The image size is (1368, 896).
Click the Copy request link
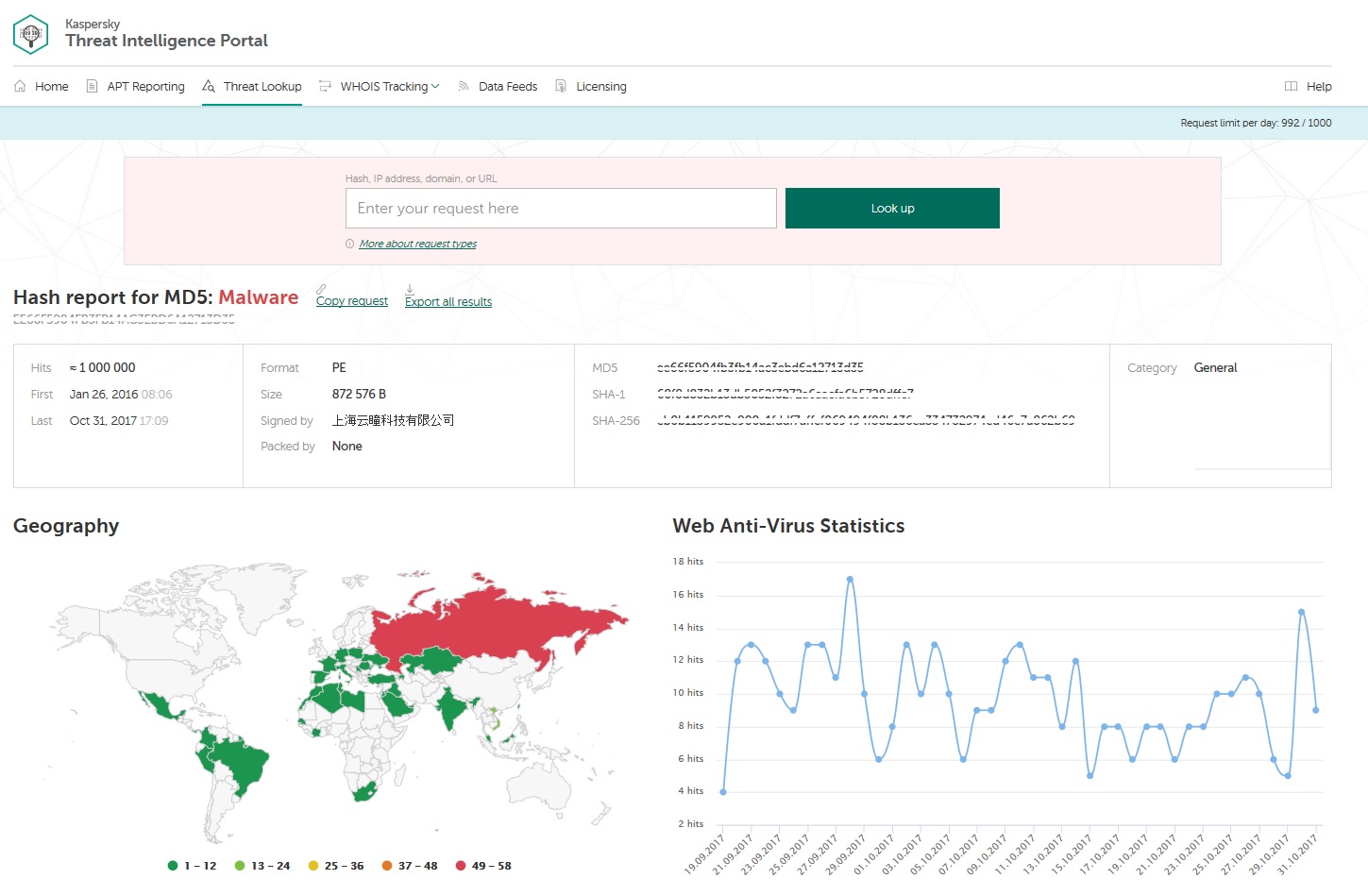[351, 301]
